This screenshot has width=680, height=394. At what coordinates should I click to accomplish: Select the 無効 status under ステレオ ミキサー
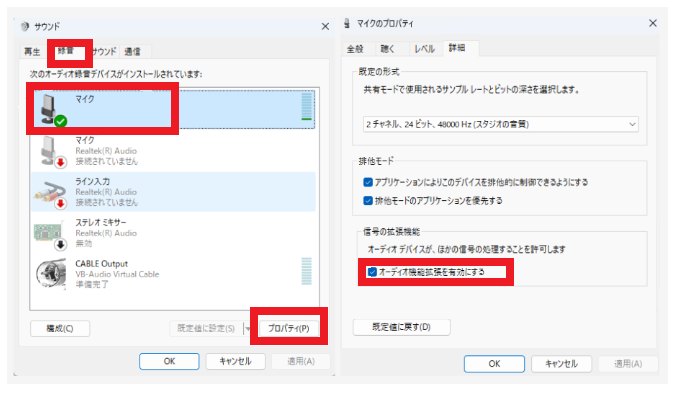[x=84, y=243]
